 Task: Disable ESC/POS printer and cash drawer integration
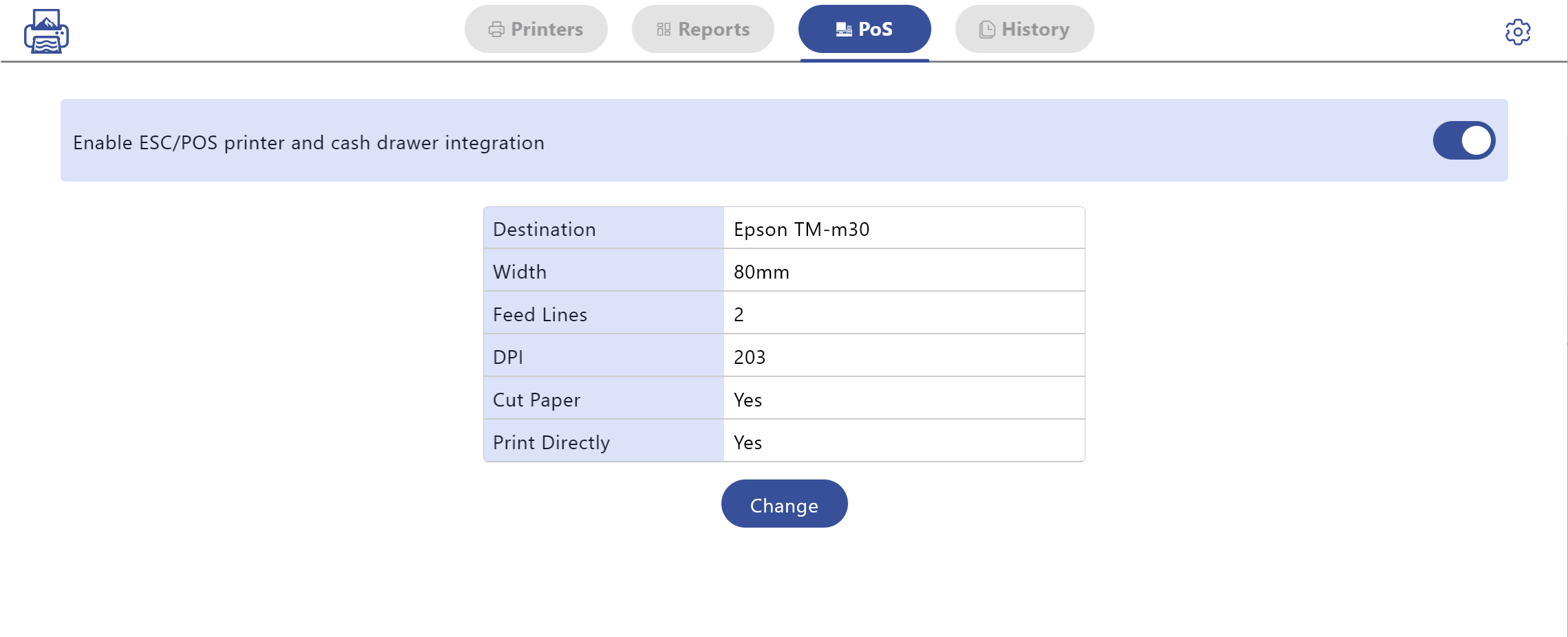(x=1466, y=140)
